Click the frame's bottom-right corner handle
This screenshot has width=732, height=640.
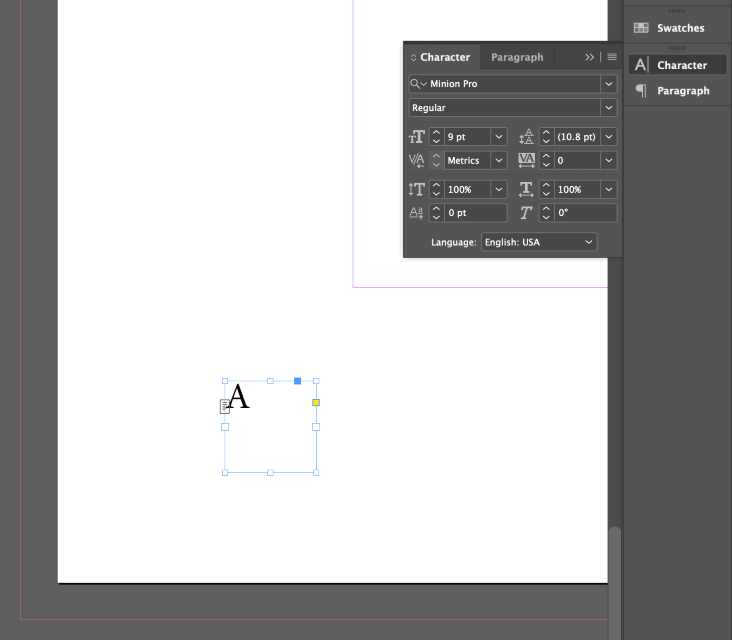316,472
